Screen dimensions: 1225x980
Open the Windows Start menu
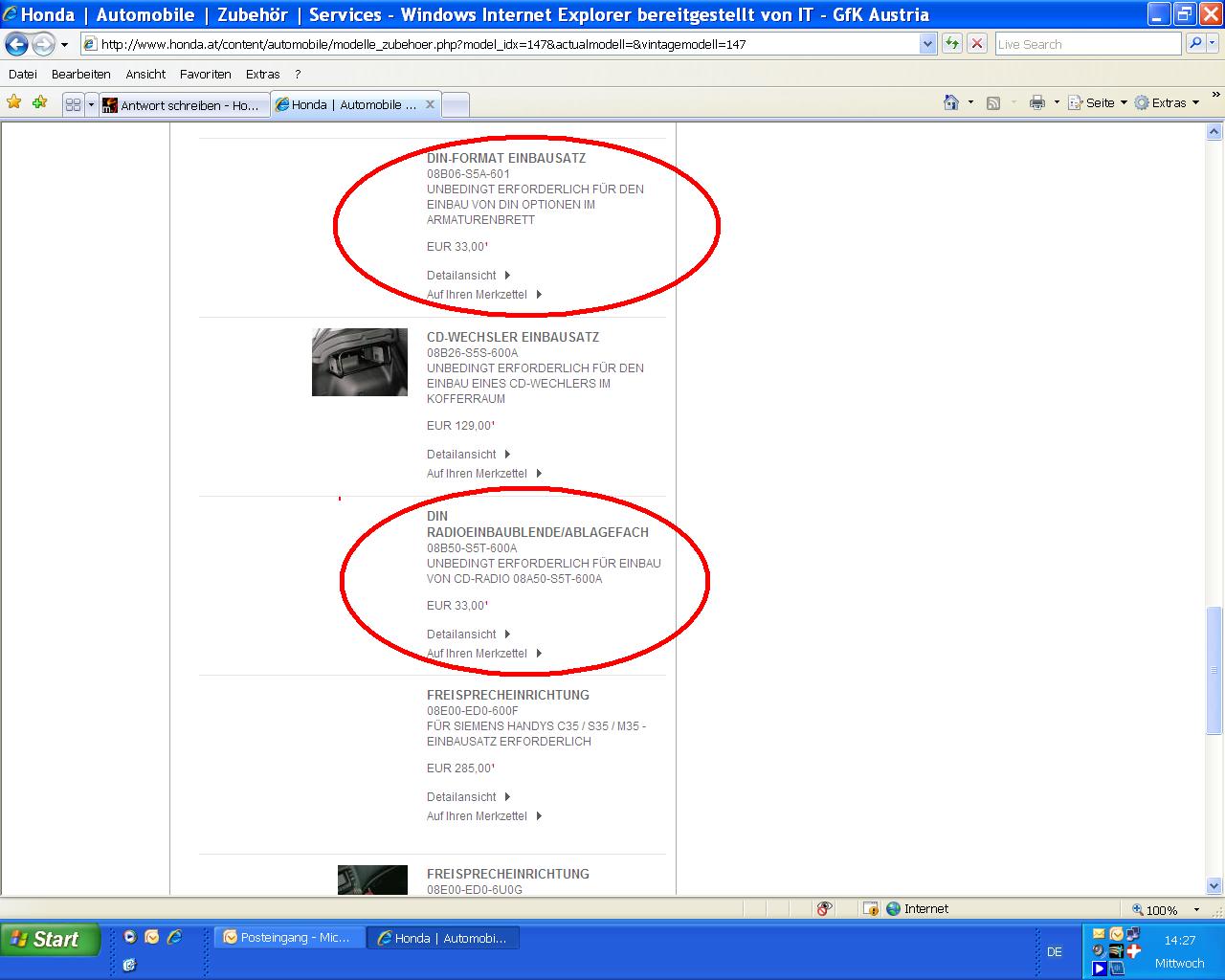point(51,940)
